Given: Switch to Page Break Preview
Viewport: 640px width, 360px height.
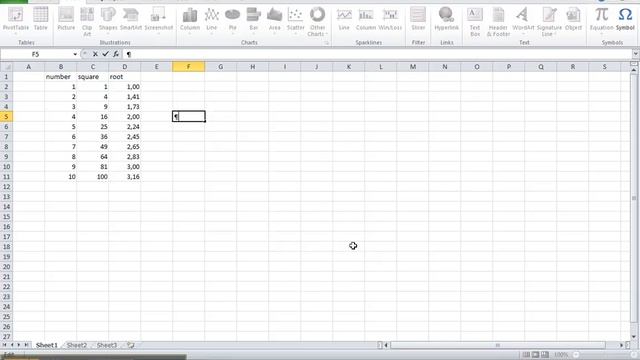Looking at the screenshot, I should [545, 355].
